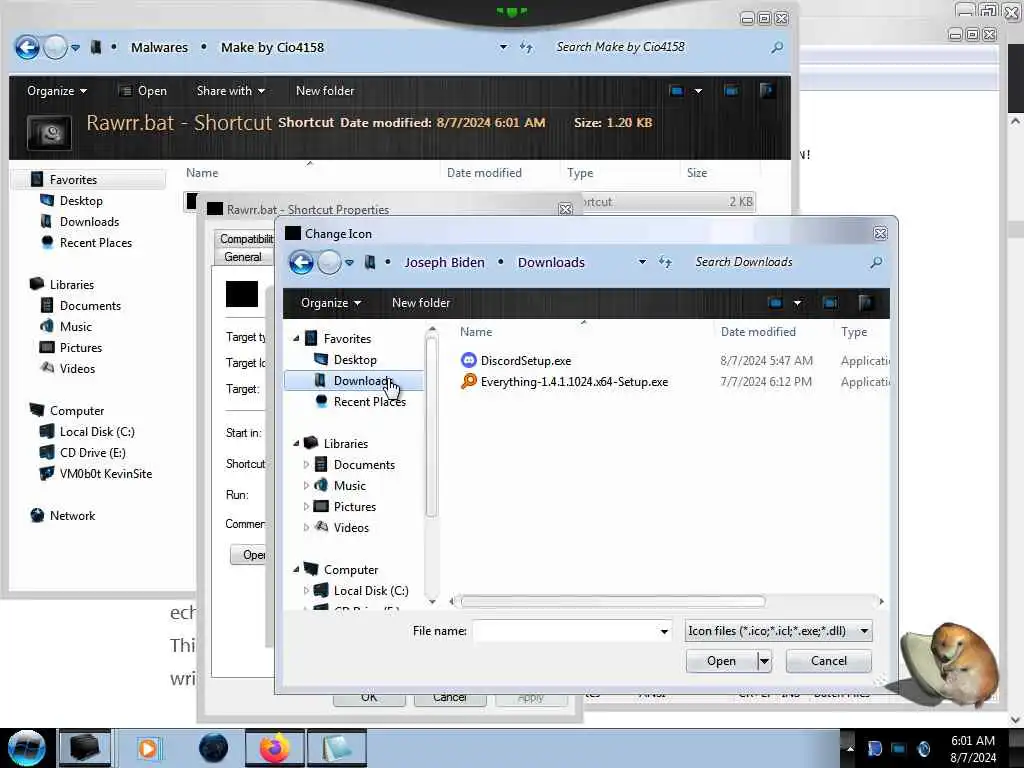Screen dimensions: 1024x768
Task: Switch to General tab in Shortcut Properties
Action: pos(242,257)
